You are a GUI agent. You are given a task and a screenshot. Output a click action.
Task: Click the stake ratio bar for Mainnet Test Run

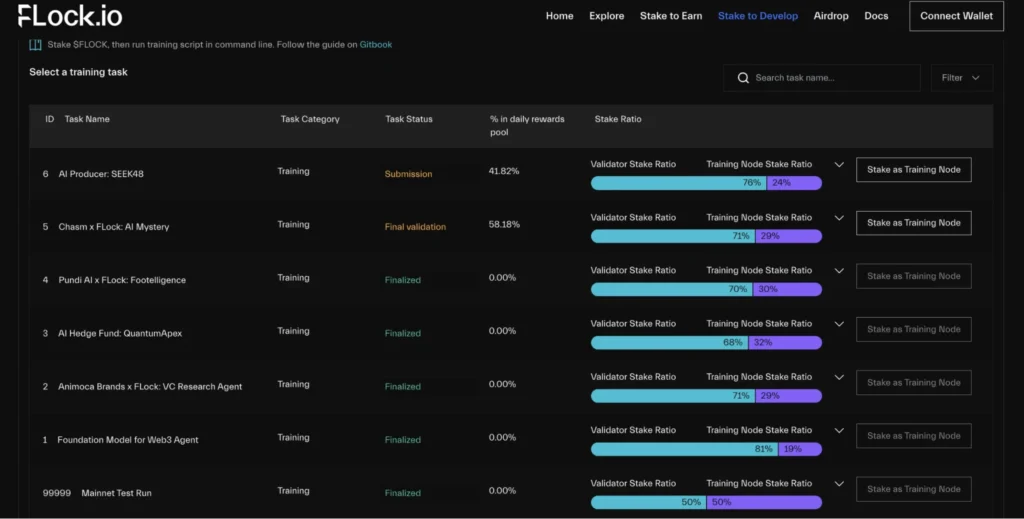pyautogui.click(x=706, y=502)
